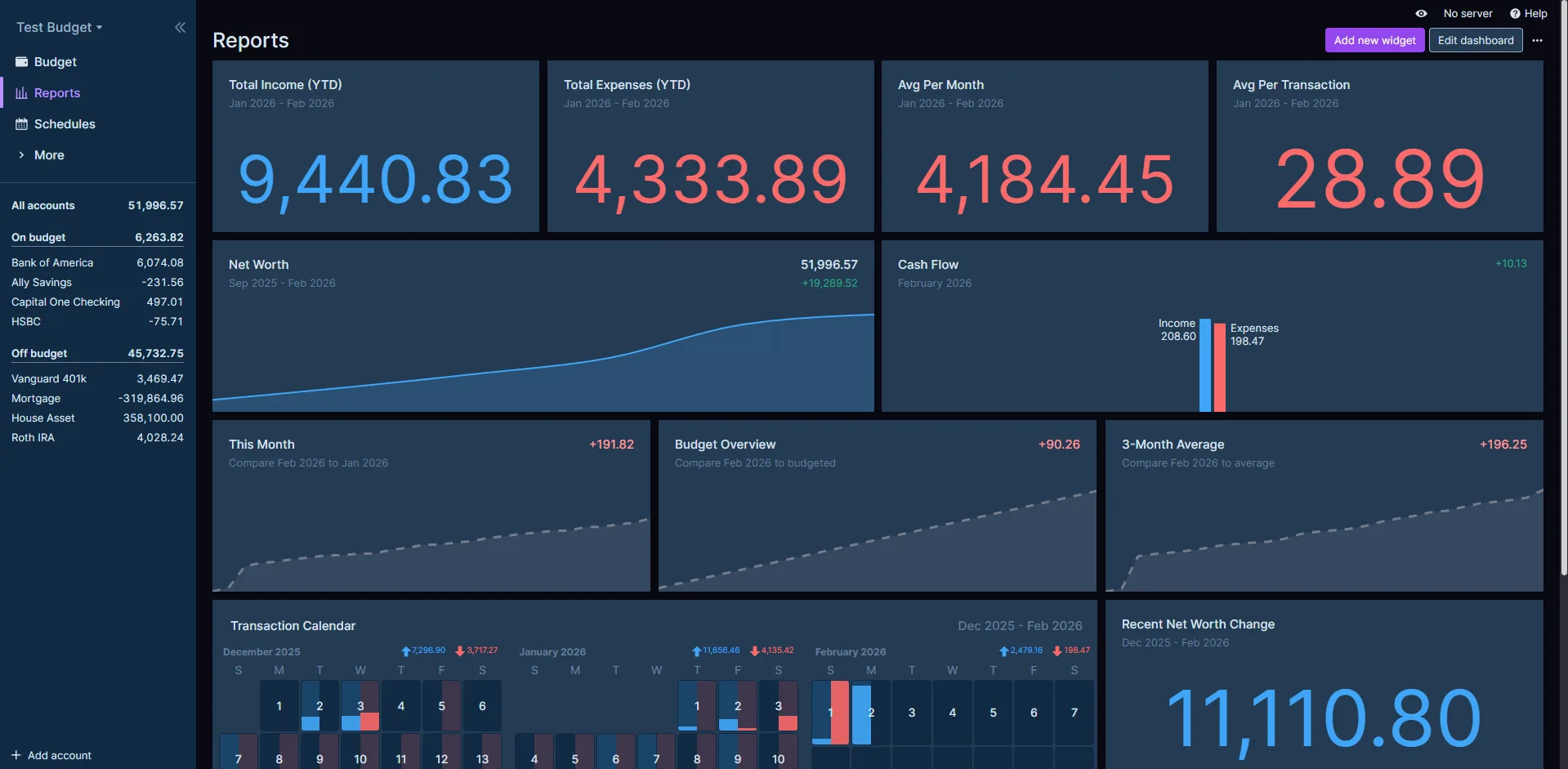
Task: Click the blue Income bar in Cash Flow
Action: 1204,365
